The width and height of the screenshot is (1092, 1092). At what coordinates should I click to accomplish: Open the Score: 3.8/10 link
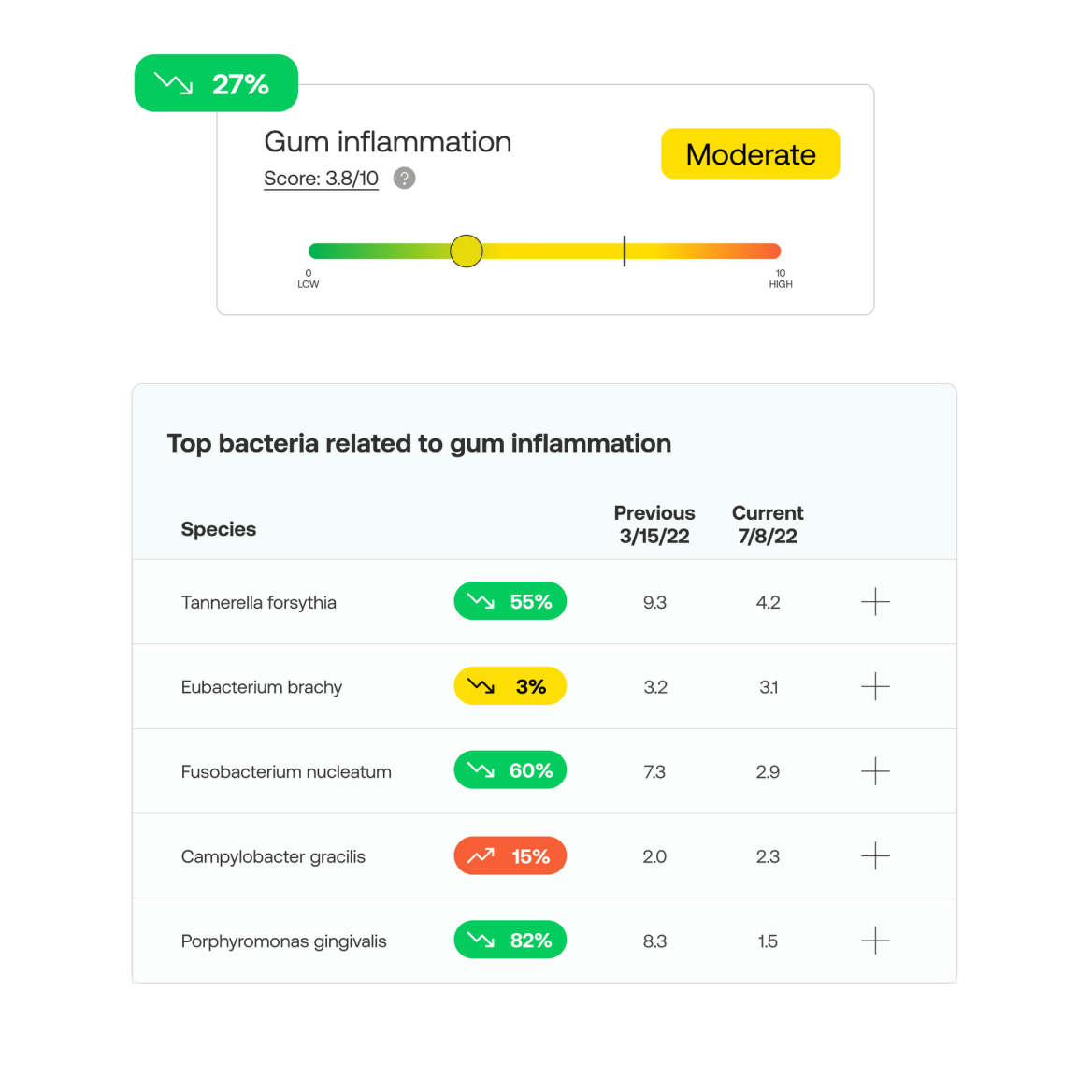pyautogui.click(x=321, y=179)
